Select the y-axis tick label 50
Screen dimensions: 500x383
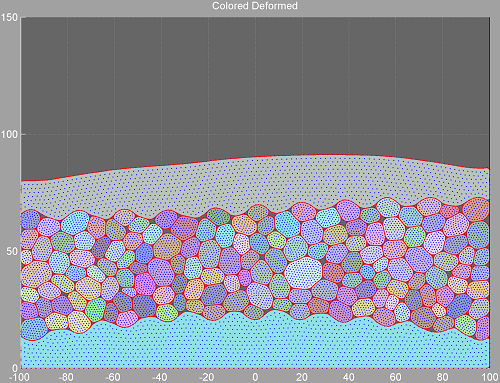tap(12, 251)
